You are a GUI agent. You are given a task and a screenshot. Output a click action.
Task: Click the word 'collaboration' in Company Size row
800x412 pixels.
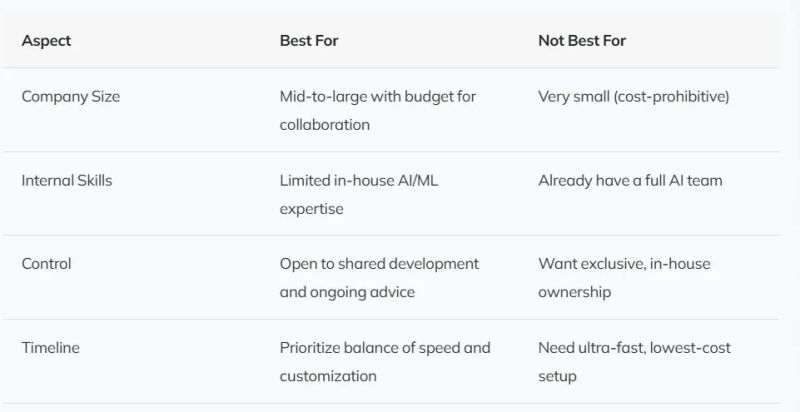[325, 125]
